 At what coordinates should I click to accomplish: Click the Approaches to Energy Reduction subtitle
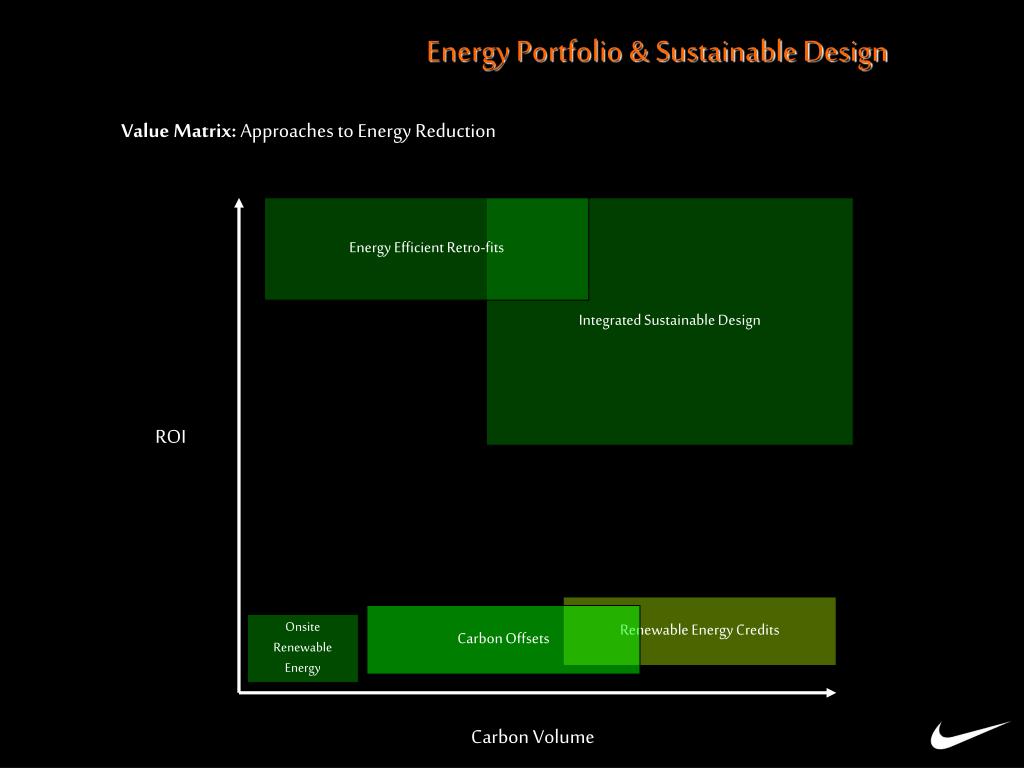coord(368,132)
